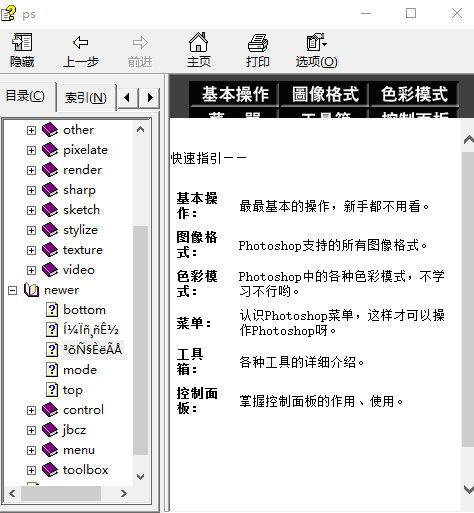Click the tree vertical scrollbar thumb

pos(140,340)
